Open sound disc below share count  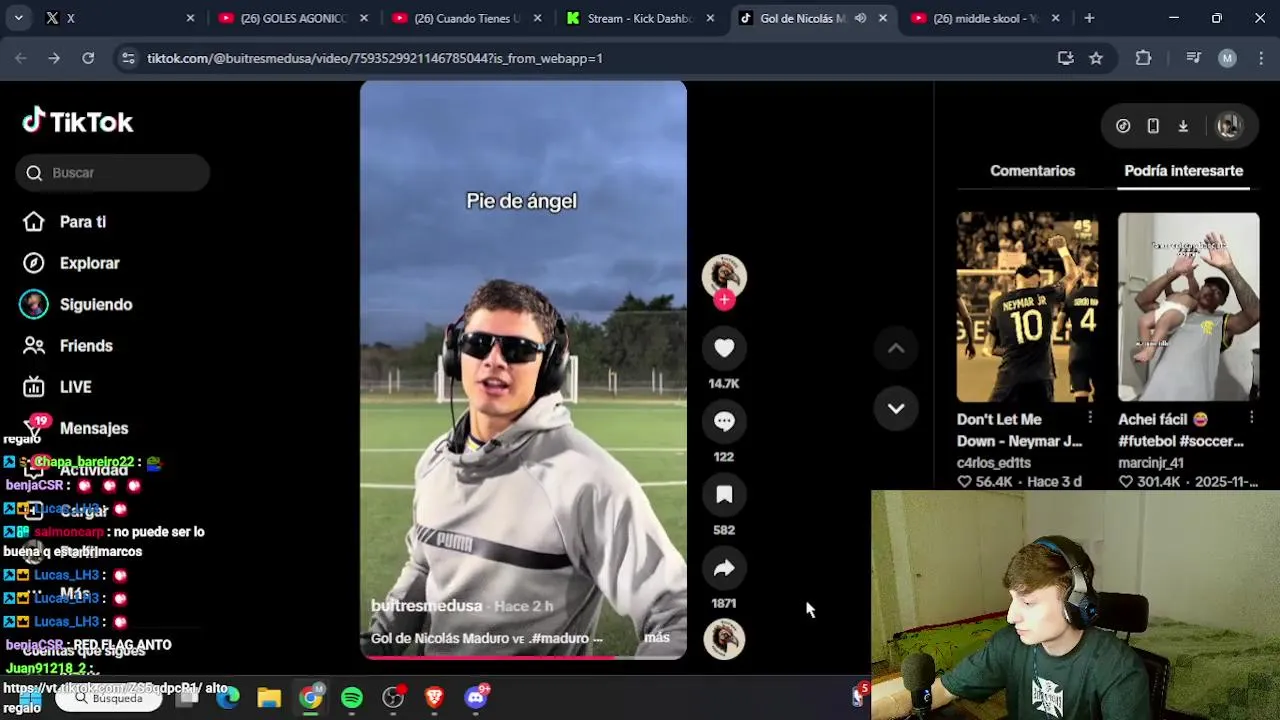724,639
